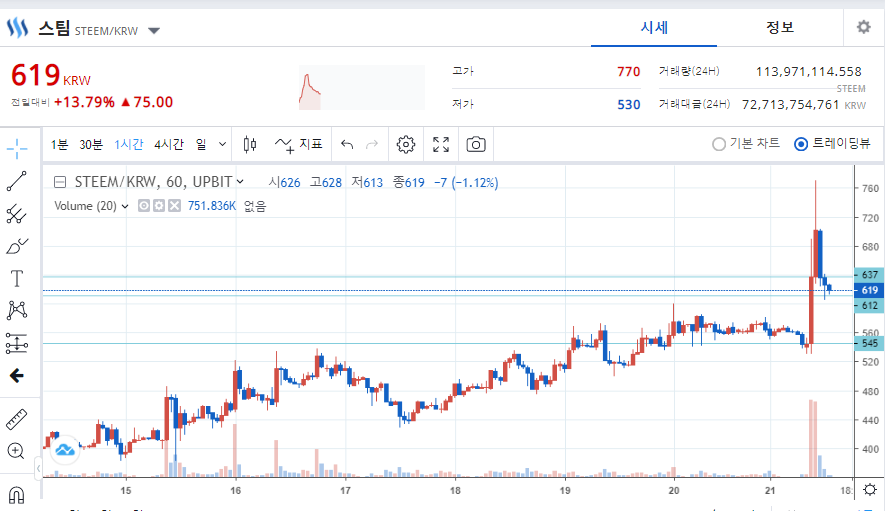Click the 637 price line label
This screenshot has height=511, width=885.
(x=869, y=274)
